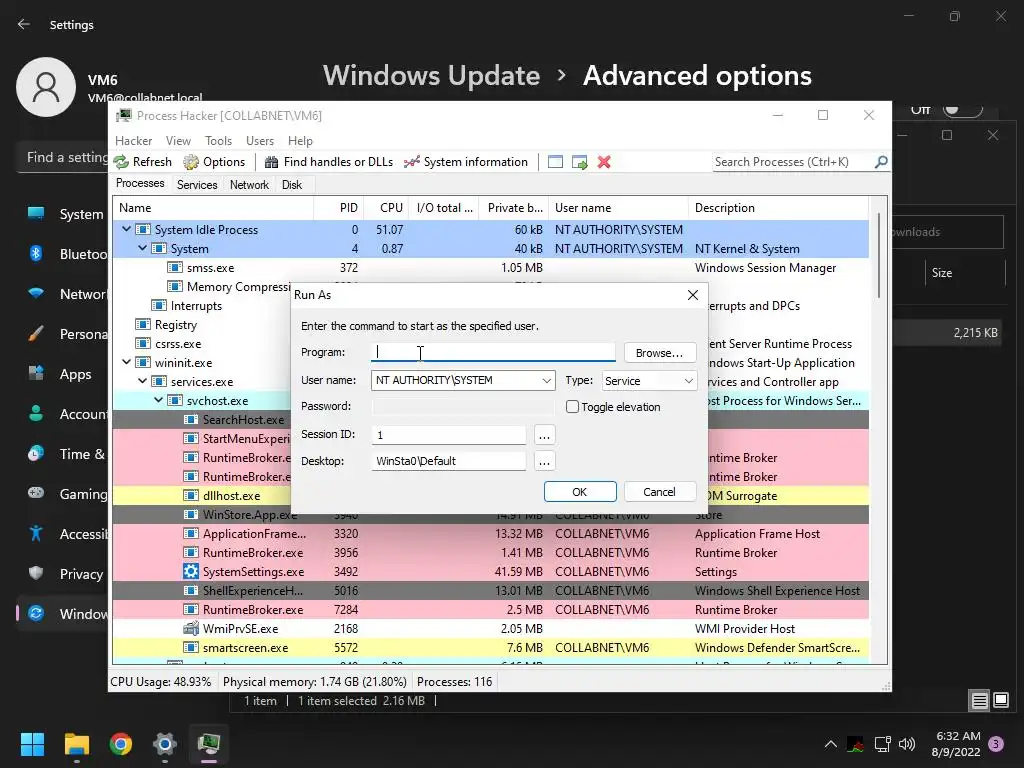
Task: Open File Explorer from taskbar
Action: coord(76,744)
